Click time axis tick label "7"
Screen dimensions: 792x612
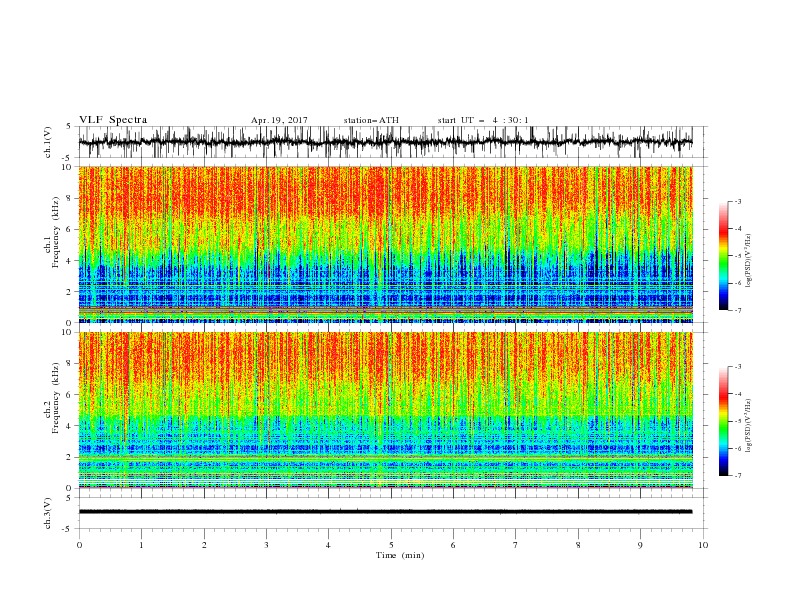[x=516, y=545]
